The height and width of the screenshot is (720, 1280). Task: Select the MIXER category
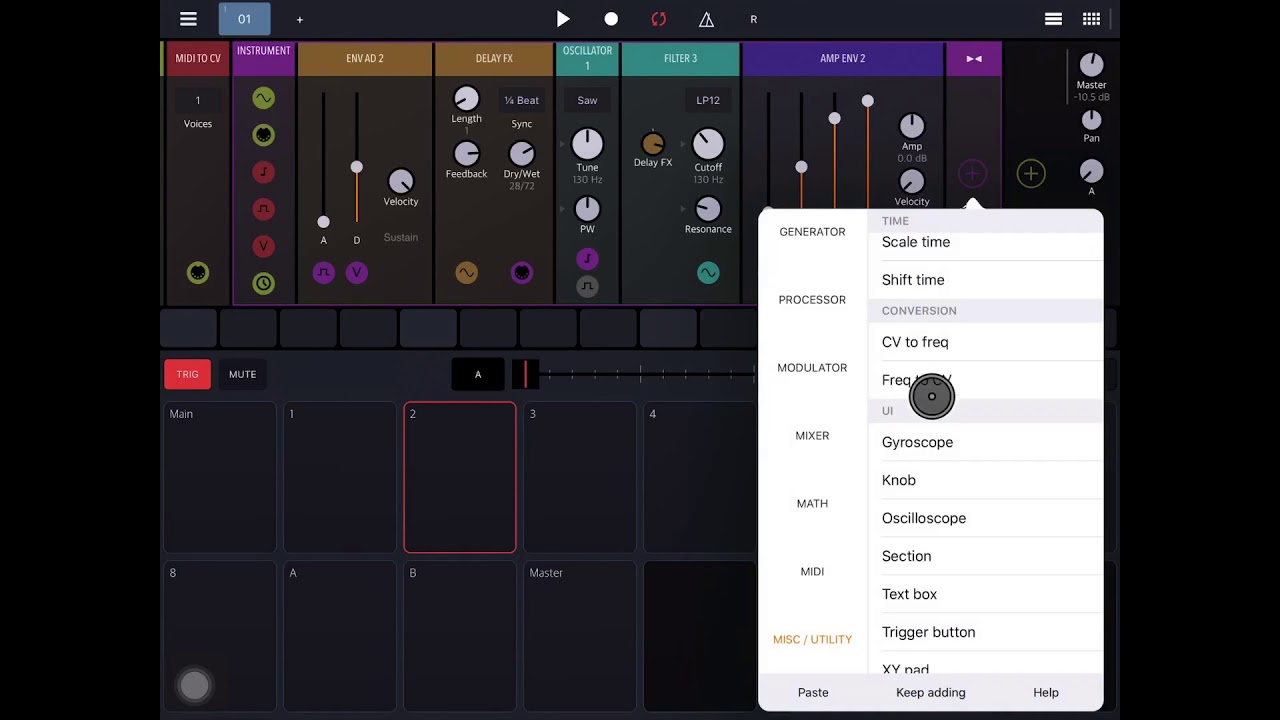click(x=812, y=436)
